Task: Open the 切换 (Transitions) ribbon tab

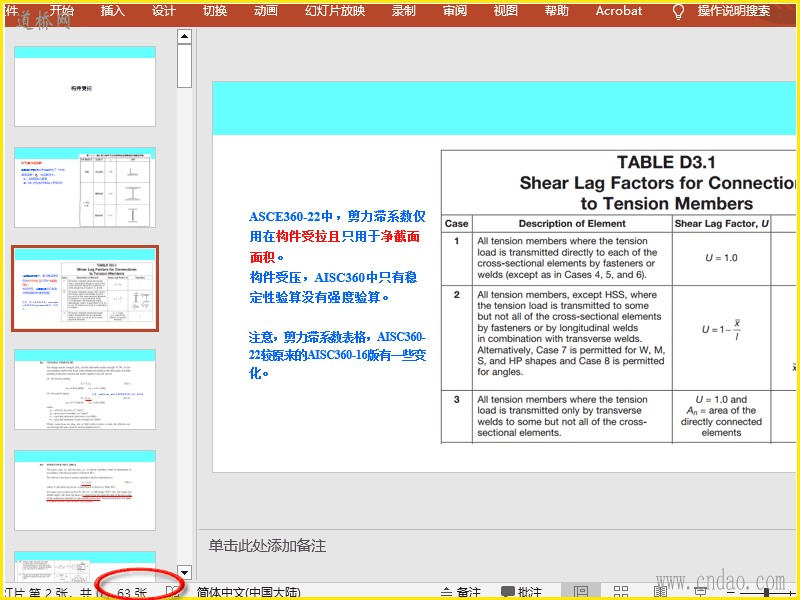Action: click(215, 11)
